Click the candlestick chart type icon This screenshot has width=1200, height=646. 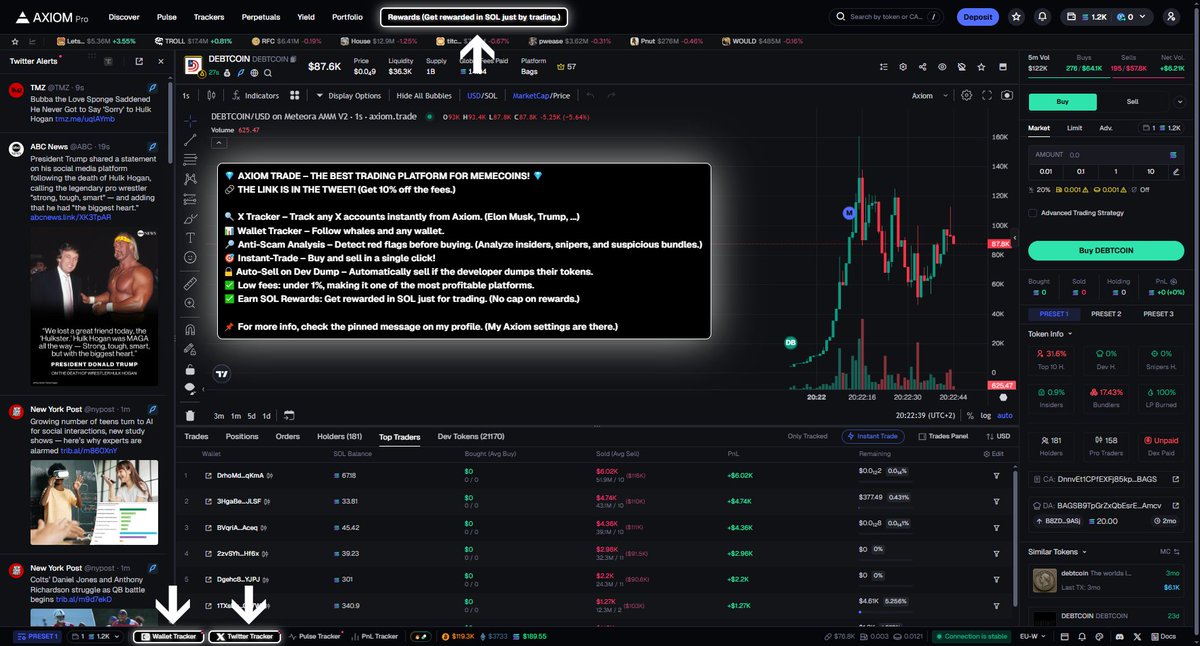pyautogui.click(x=211, y=96)
